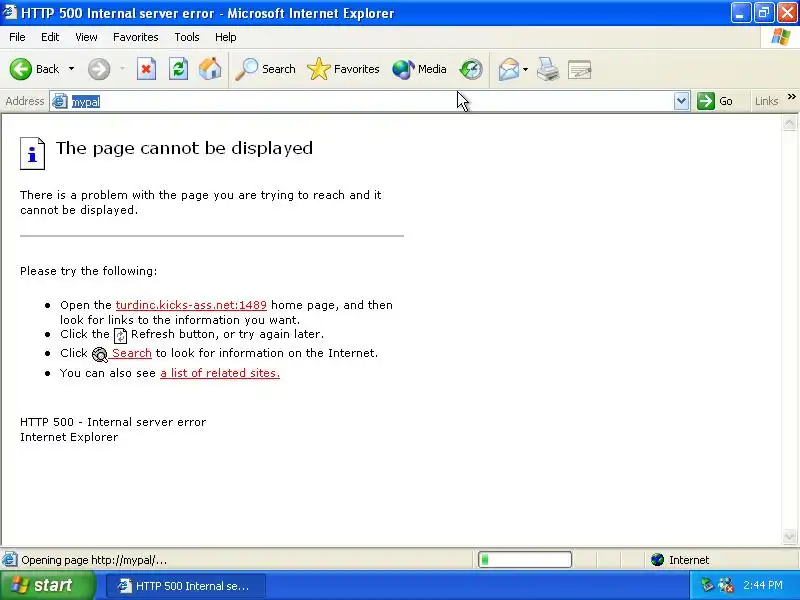Open the Search pane from toolbar
Image resolution: width=800 pixels, height=600 pixels.
(x=265, y=69)
